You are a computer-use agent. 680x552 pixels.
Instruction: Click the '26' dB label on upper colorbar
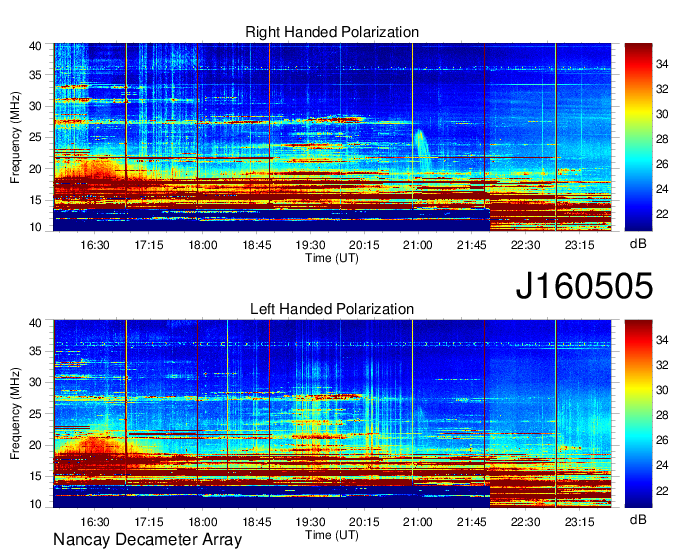[662, 164]
